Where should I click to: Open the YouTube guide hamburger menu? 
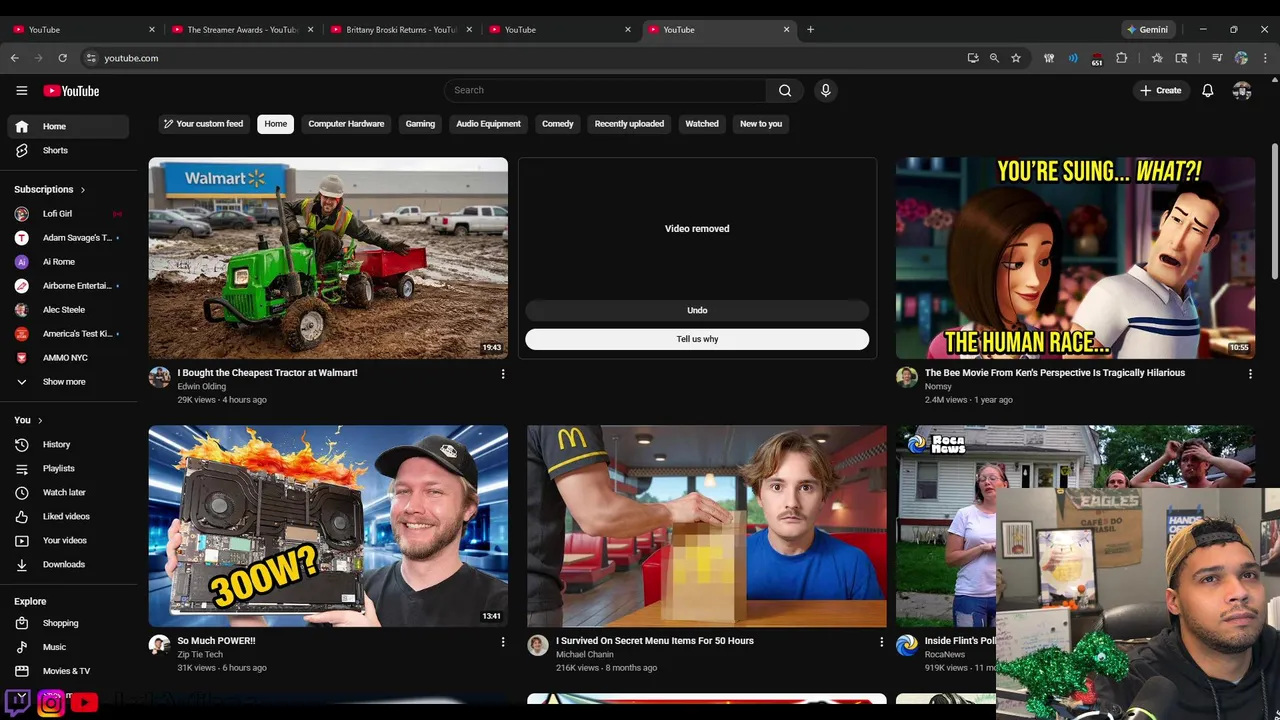[21, 90]
